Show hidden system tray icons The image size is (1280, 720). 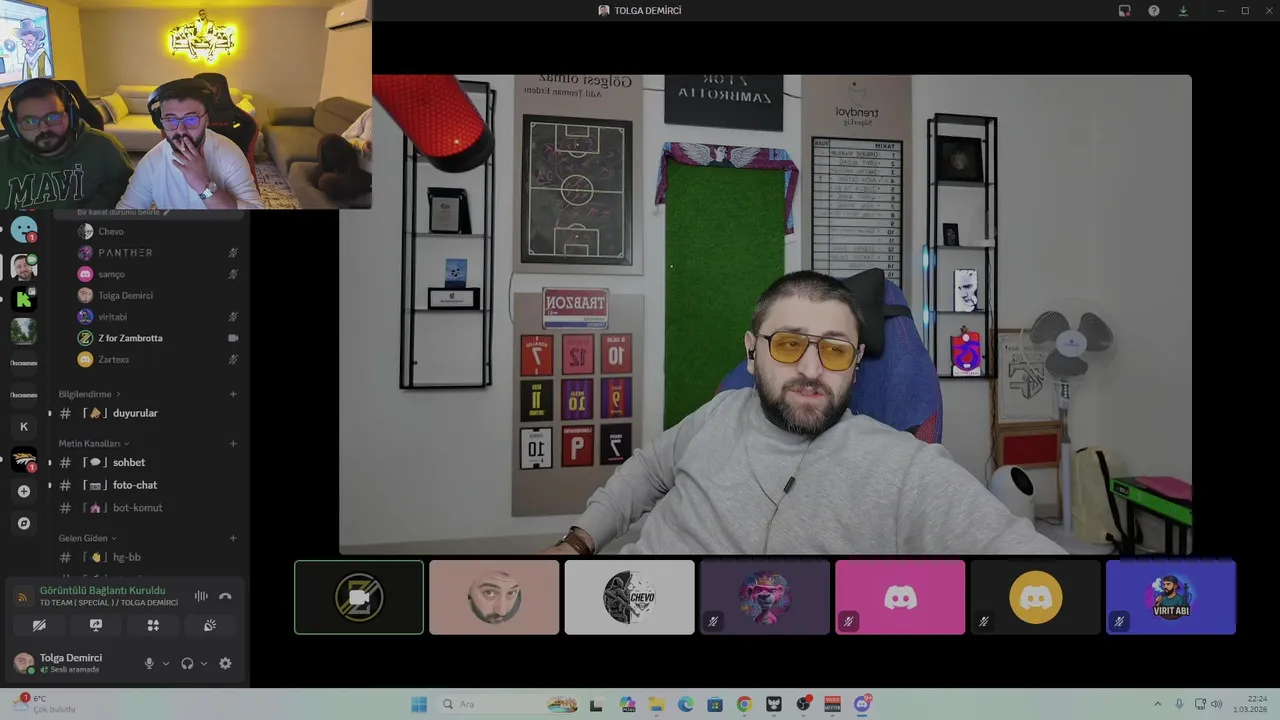click(1158, 704)
